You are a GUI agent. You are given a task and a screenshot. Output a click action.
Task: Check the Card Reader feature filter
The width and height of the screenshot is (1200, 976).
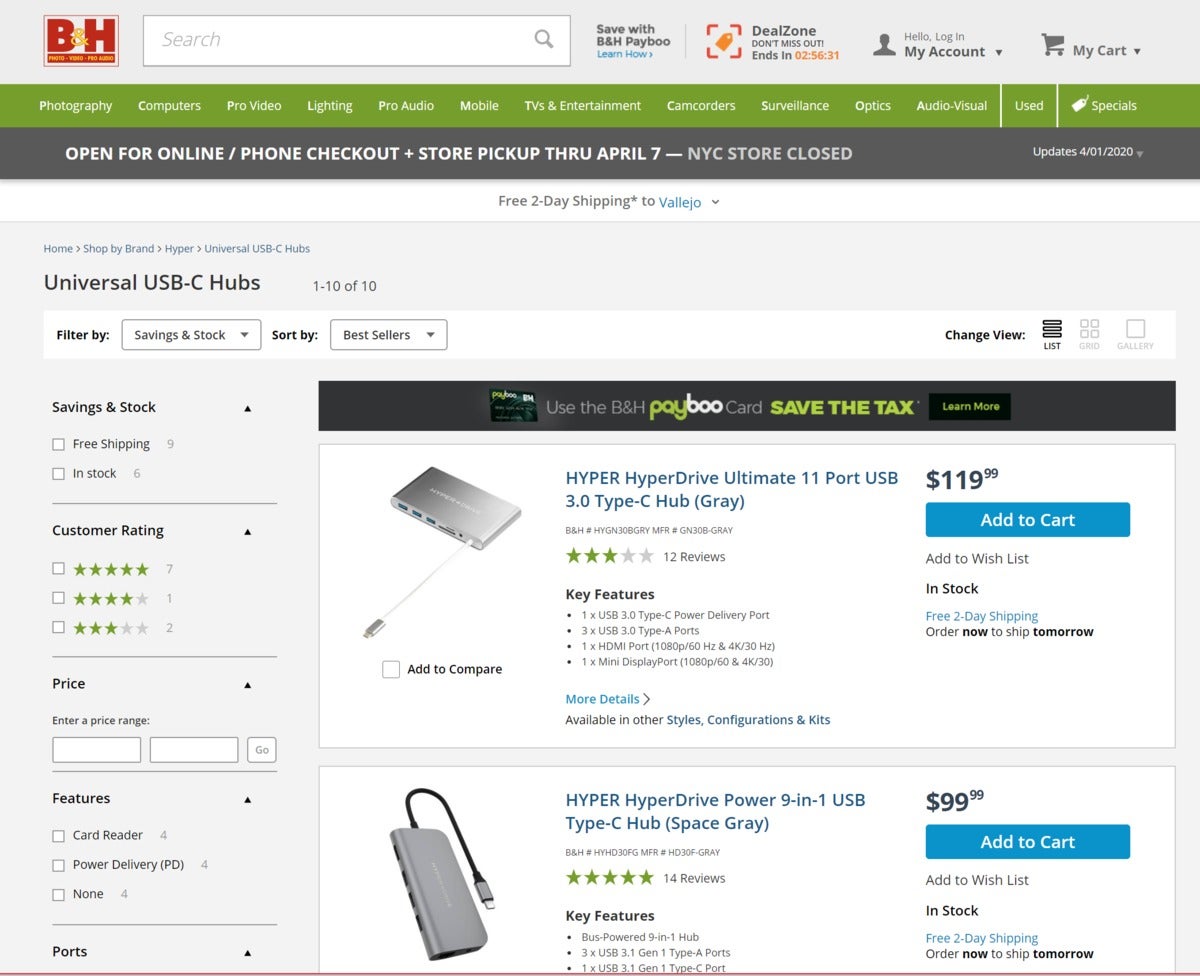tap(58, 835)
